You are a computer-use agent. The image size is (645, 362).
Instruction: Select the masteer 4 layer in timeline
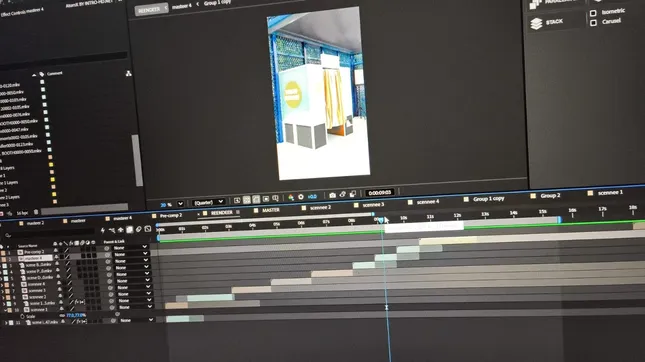[35, 258]
